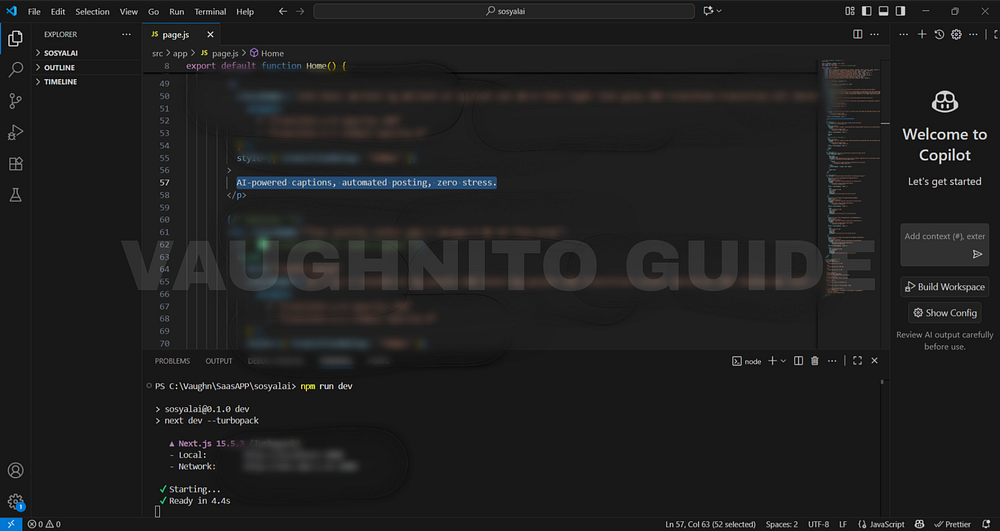Click Ln 57, Col 63 cursor position
Screen dimensions: 1000x531
pos(710,524)
